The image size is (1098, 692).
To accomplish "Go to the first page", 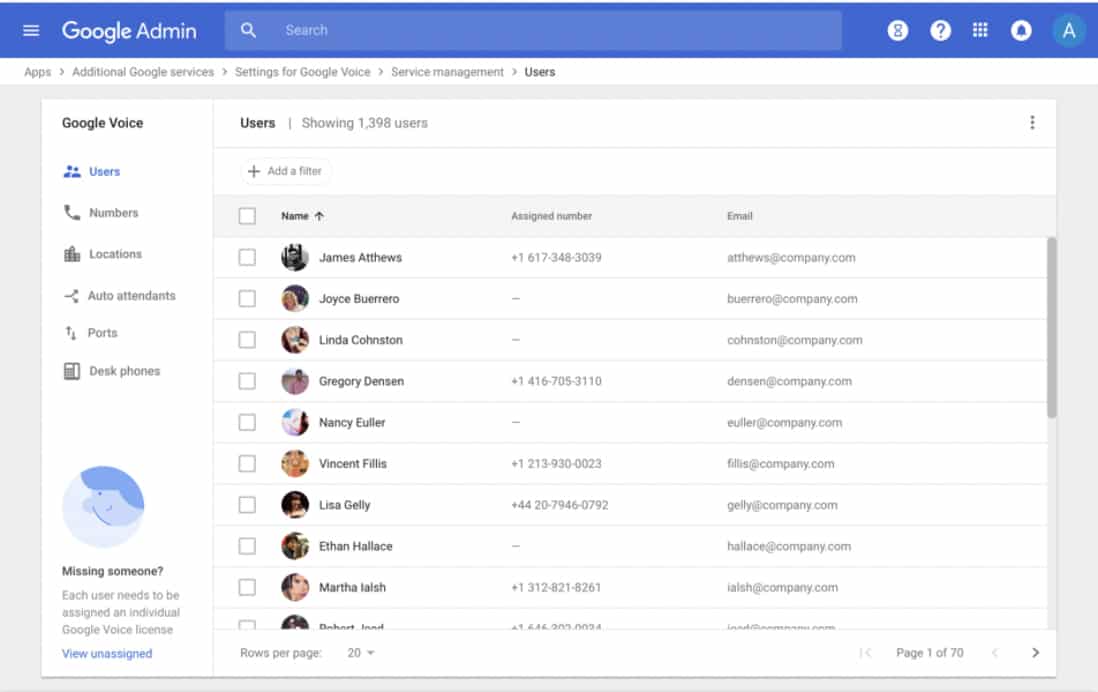I will [866, 653].
